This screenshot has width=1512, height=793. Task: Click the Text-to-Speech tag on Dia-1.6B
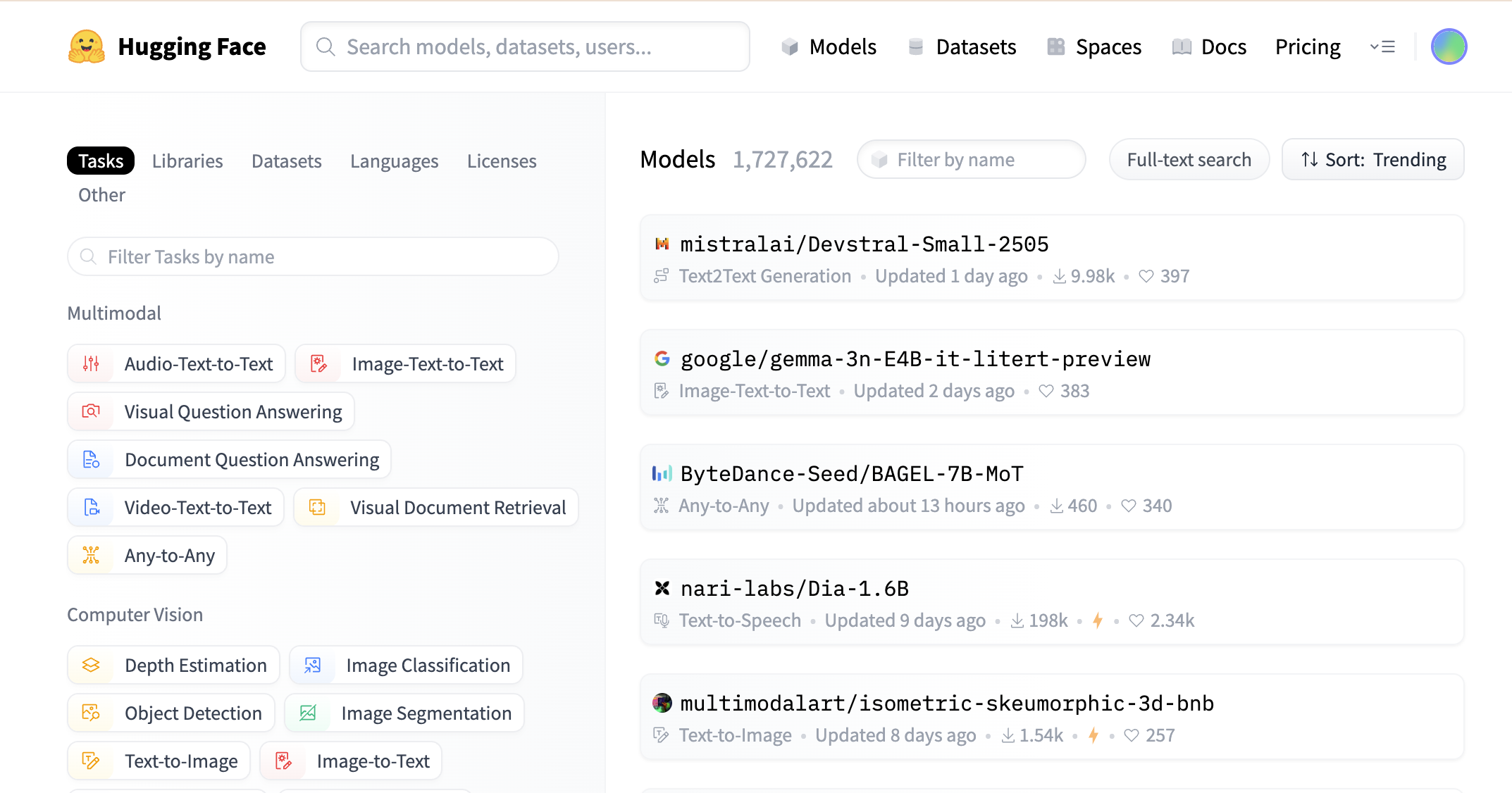740,620
